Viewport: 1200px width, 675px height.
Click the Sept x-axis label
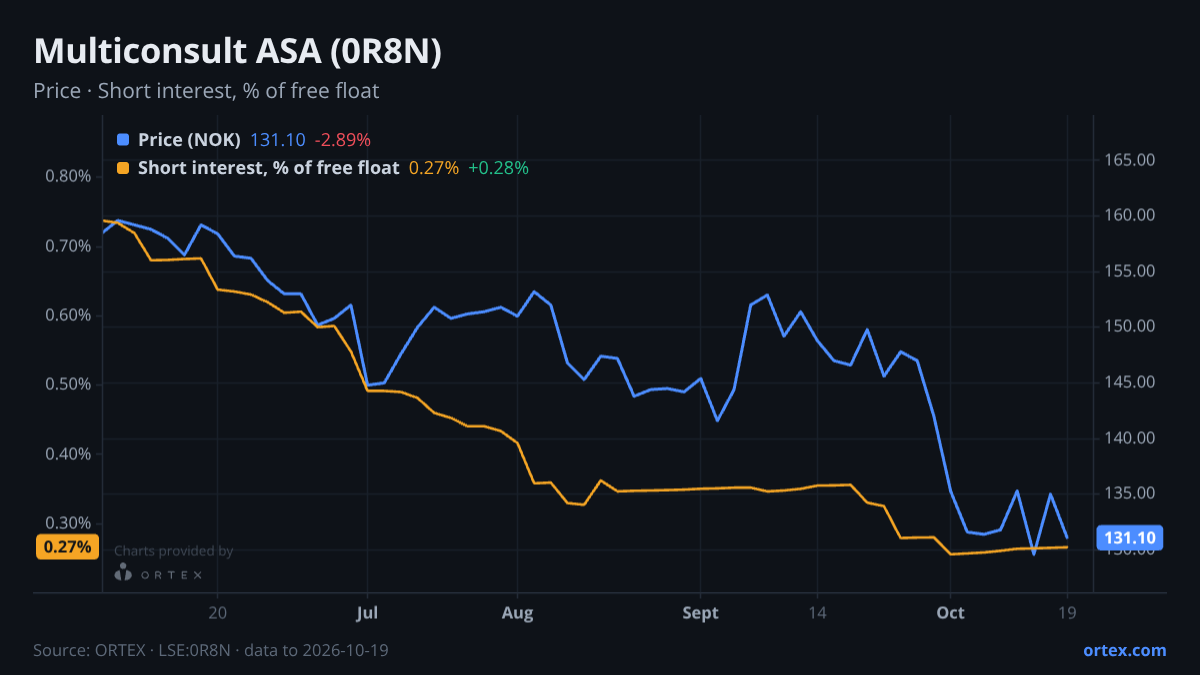coord(701,613)
